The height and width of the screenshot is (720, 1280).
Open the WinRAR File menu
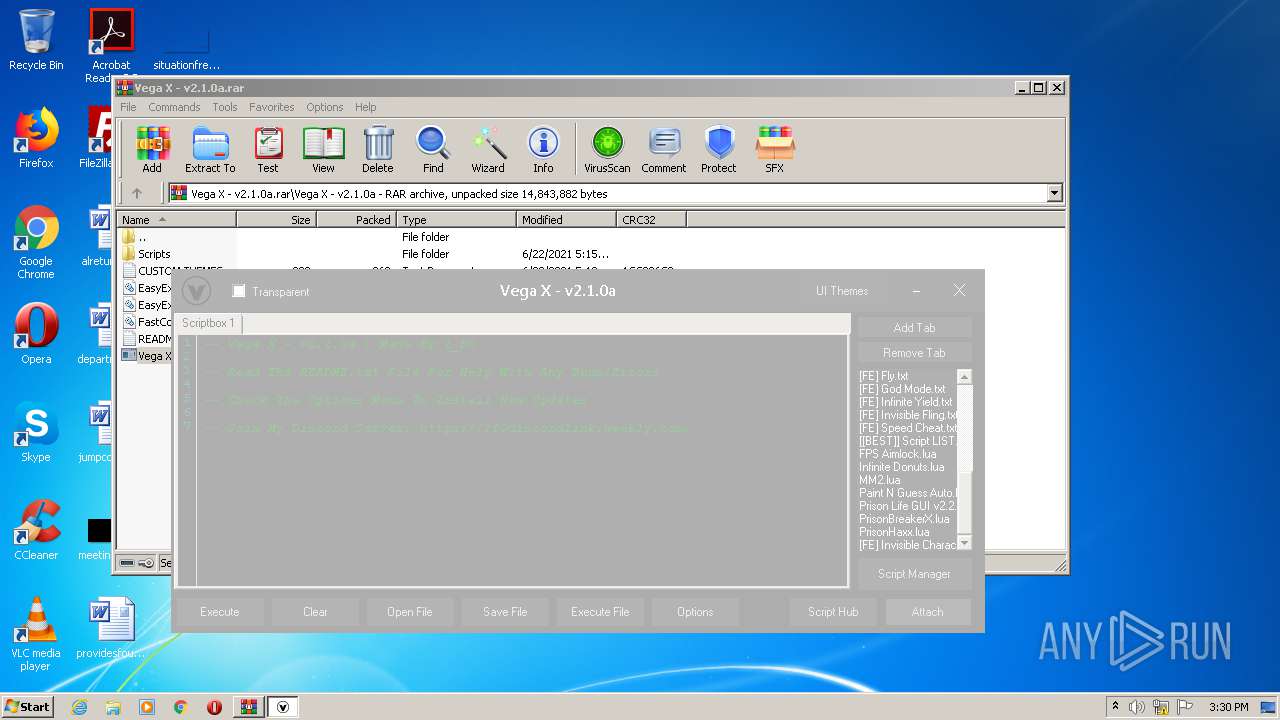pos(128,107)
